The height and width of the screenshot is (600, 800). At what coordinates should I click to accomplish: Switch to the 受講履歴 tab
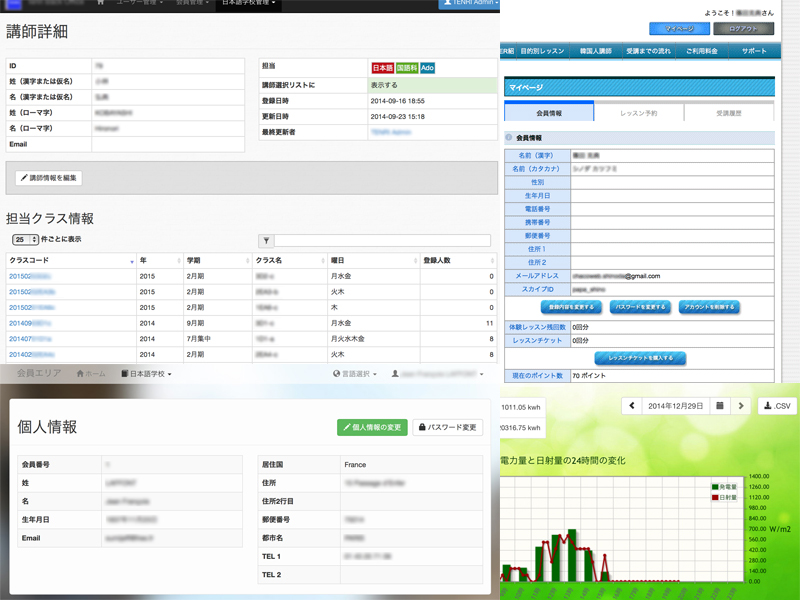tap(729, 113)
